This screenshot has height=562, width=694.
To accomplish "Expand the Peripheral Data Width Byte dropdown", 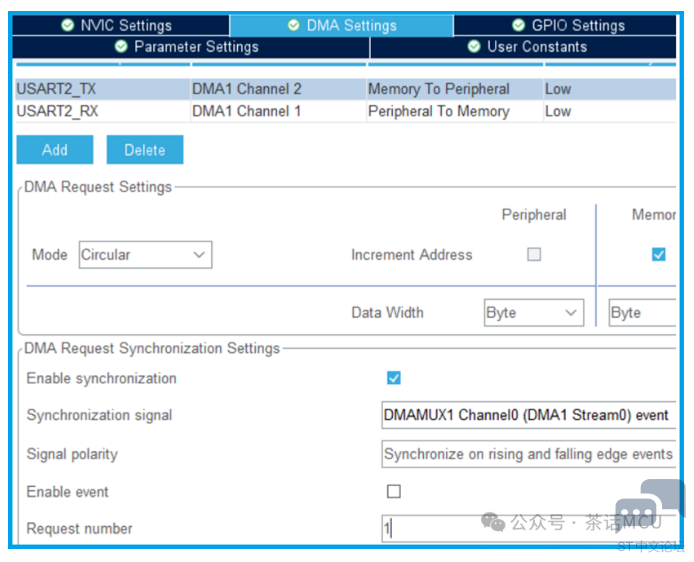I will [x=533, y=313].
